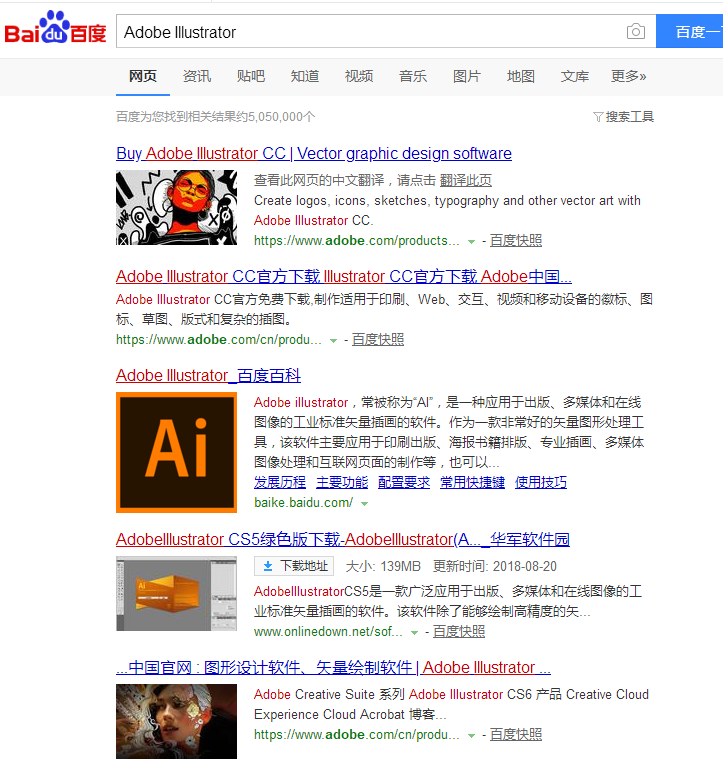Open the 地图 (Maps) tab
Screen dimensions: 723x766
pos(521,76)
